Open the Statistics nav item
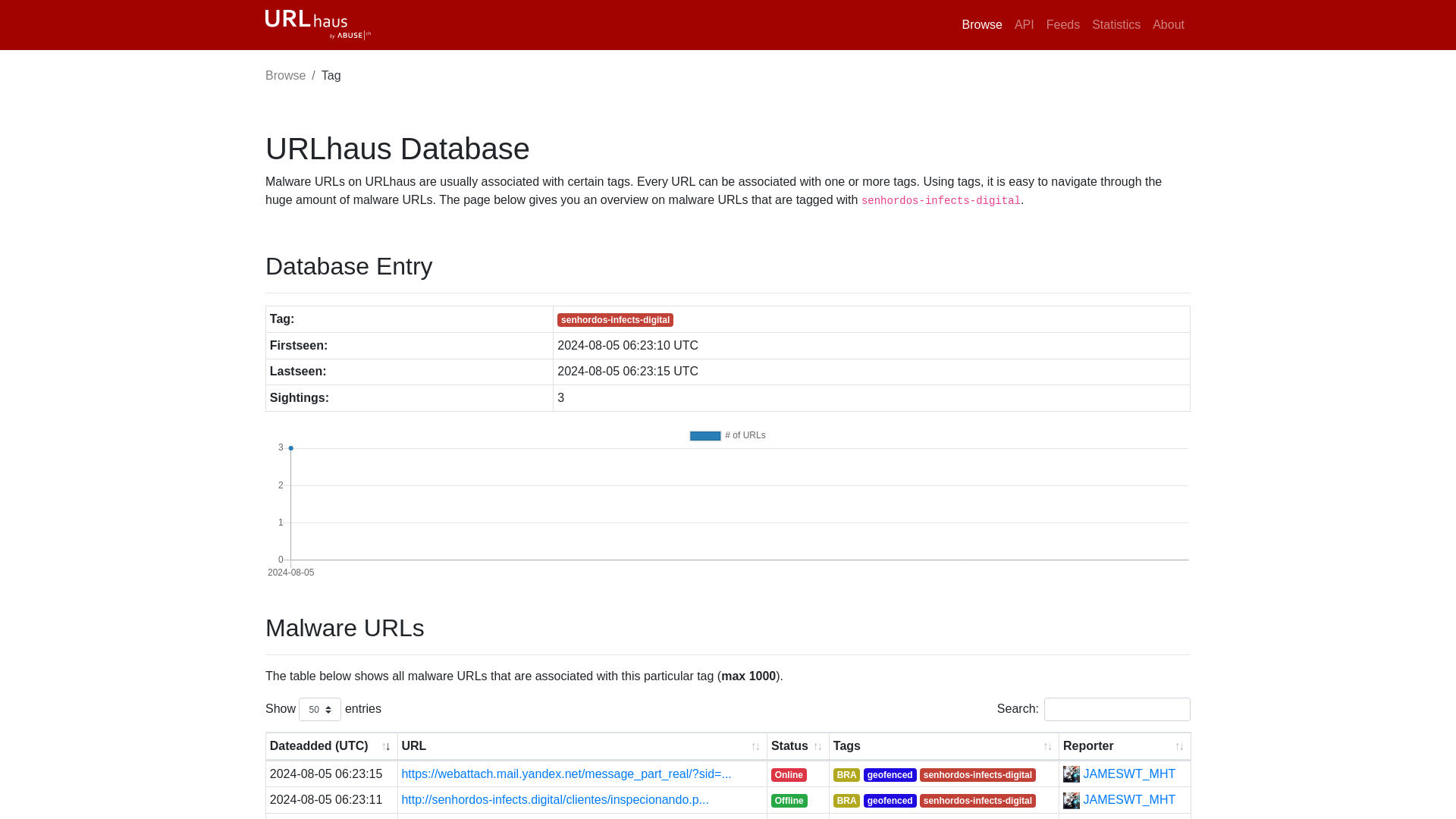 tap(1116, 25)
